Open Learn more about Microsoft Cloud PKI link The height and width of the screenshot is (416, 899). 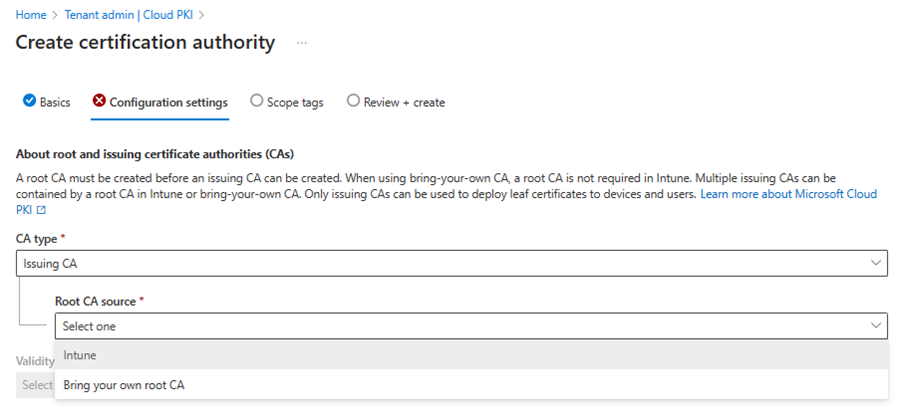point(447,202)
